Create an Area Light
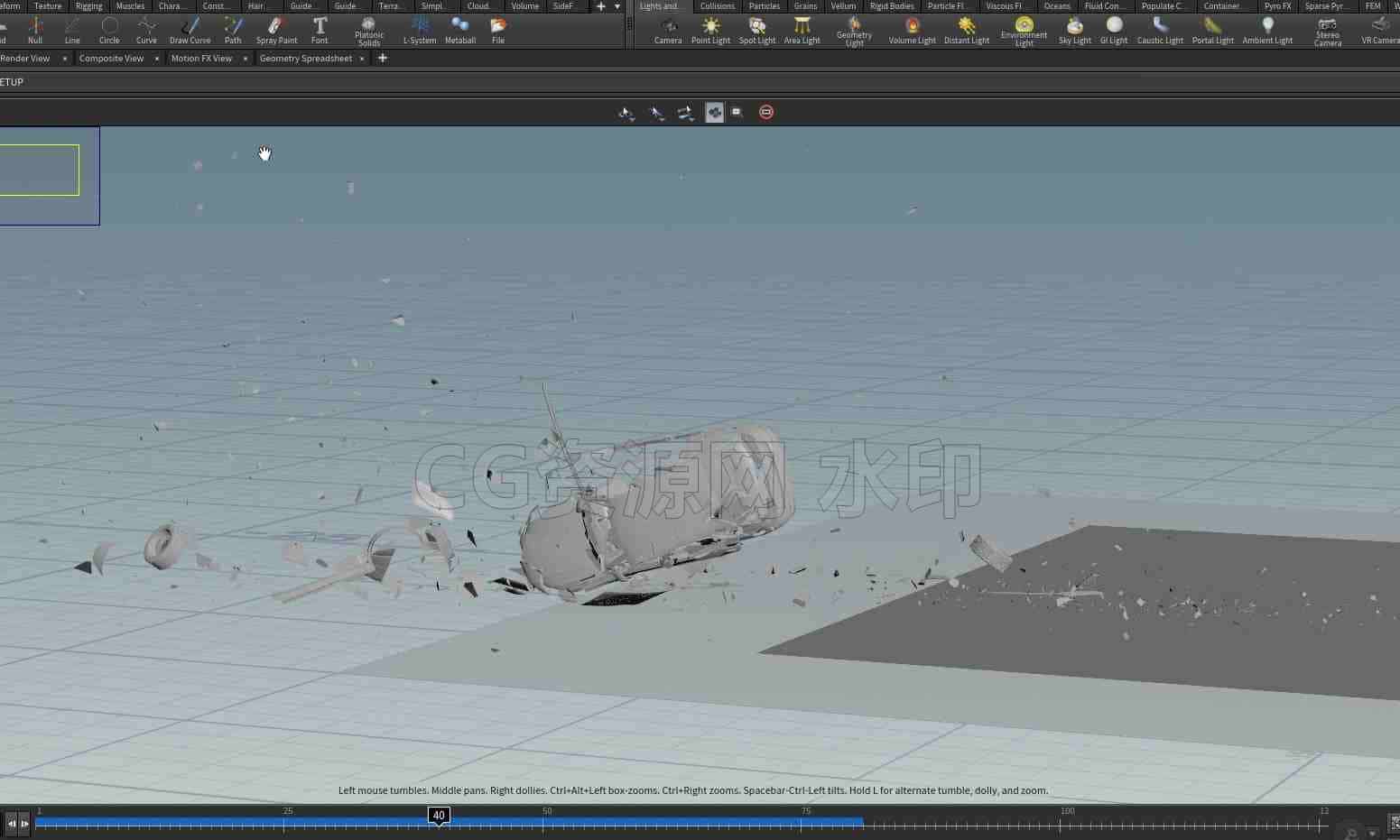The image size is (1400, 840). tap(802, 31)
